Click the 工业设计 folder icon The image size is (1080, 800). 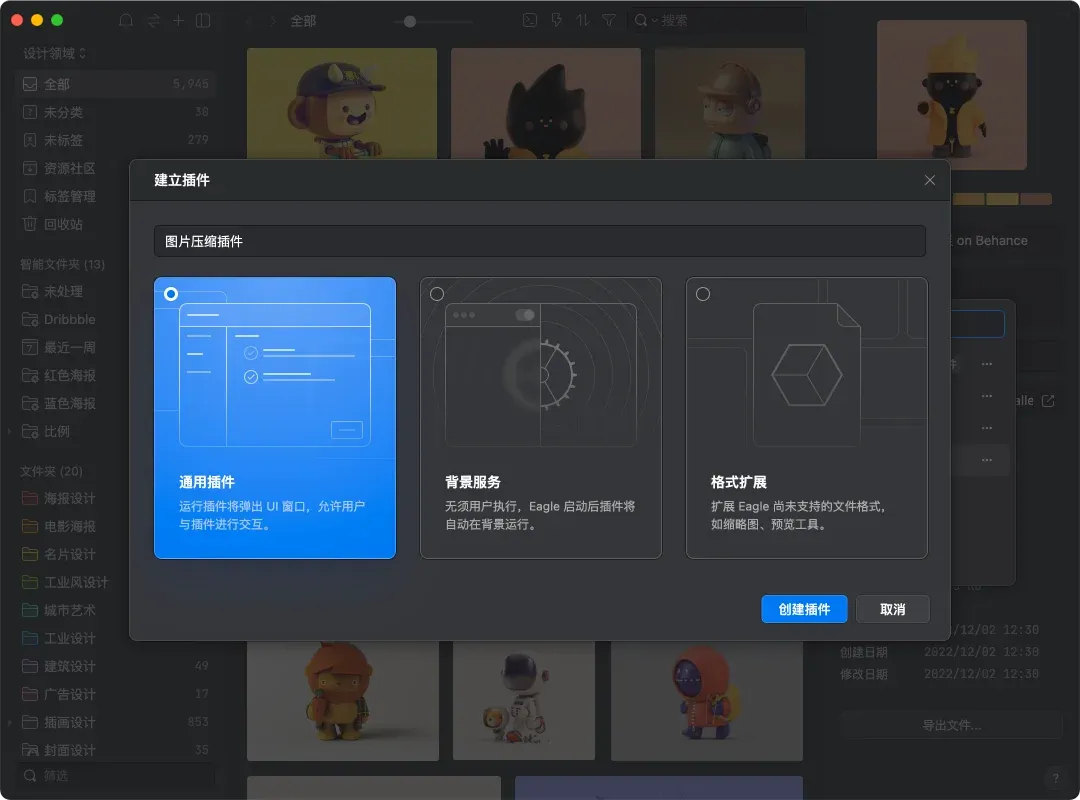[30, 638]
